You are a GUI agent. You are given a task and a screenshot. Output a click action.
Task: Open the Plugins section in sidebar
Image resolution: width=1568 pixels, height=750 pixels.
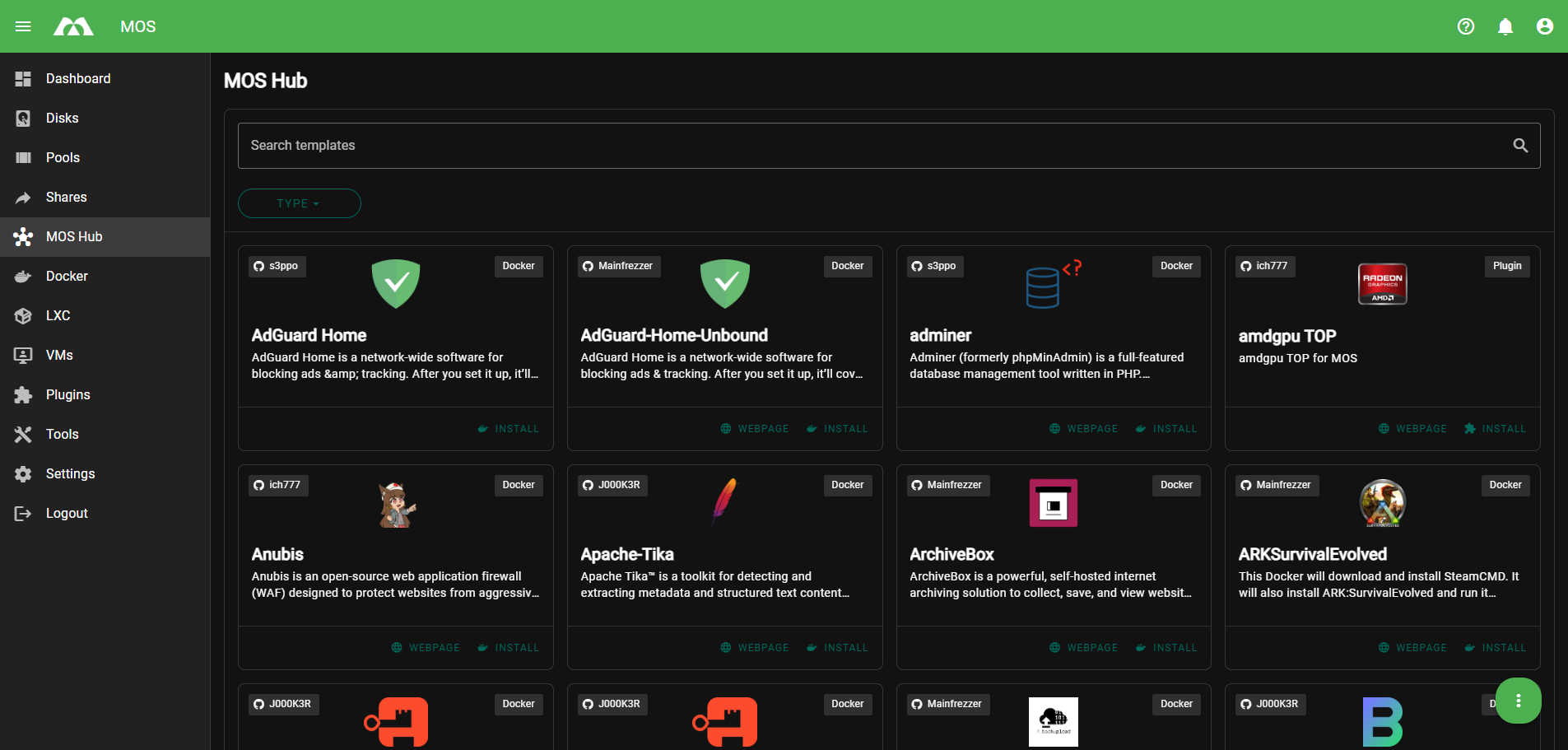(67, 395)
